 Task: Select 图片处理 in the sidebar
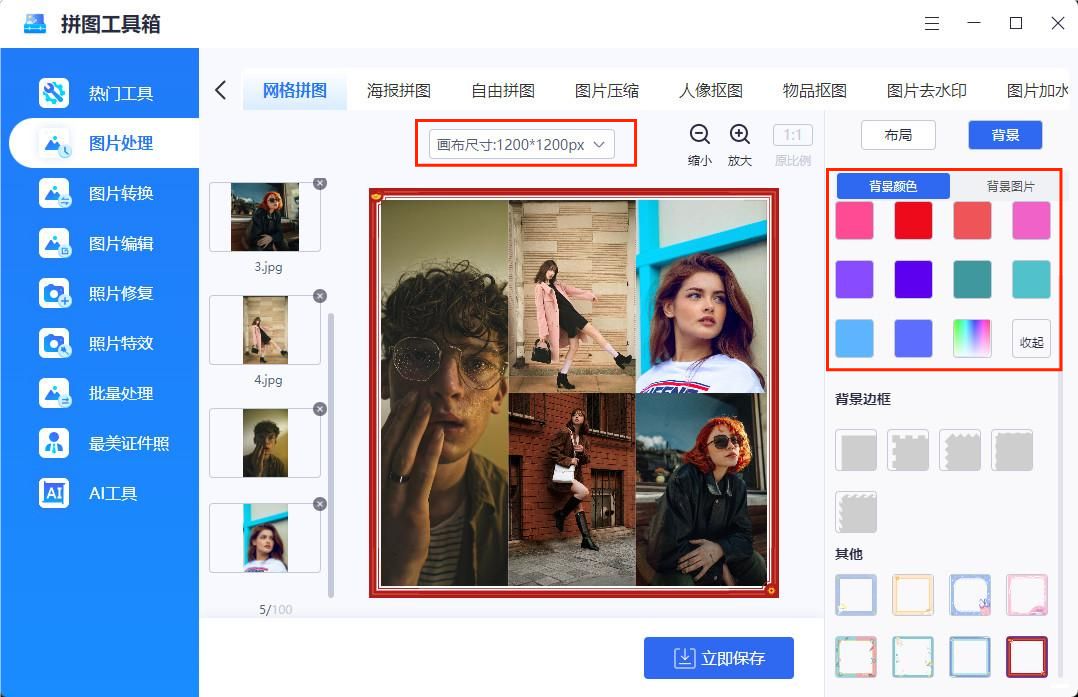coord(104,143)
